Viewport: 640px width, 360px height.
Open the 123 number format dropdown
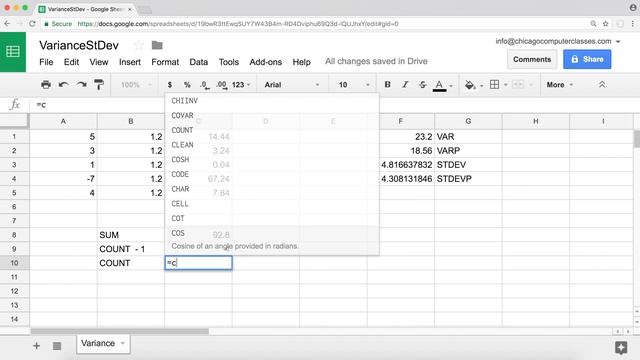pyautogui.click(x=241, y=84)
